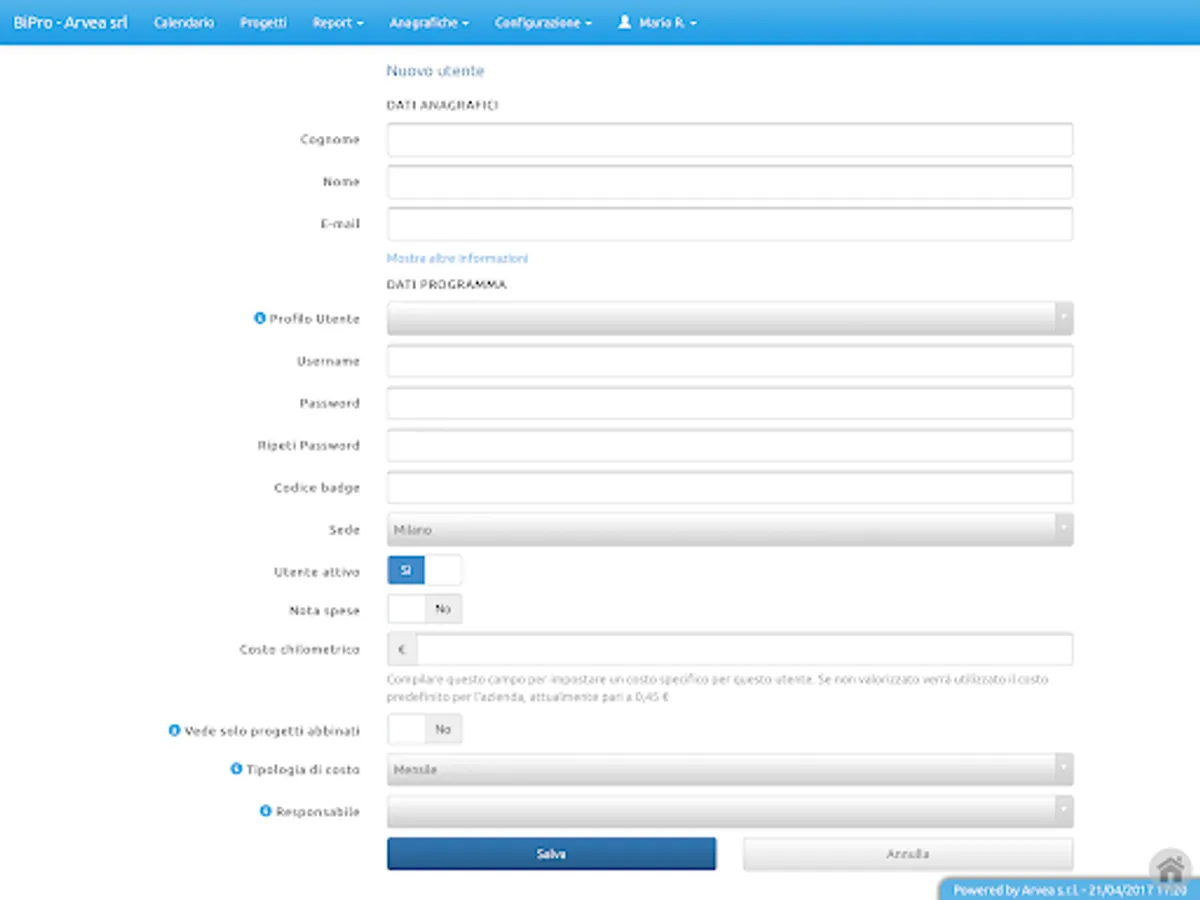This screenshot has width=1200, height=900.
Task: Open the Sede dropdown showing Milano
Action: coord(730,529)
